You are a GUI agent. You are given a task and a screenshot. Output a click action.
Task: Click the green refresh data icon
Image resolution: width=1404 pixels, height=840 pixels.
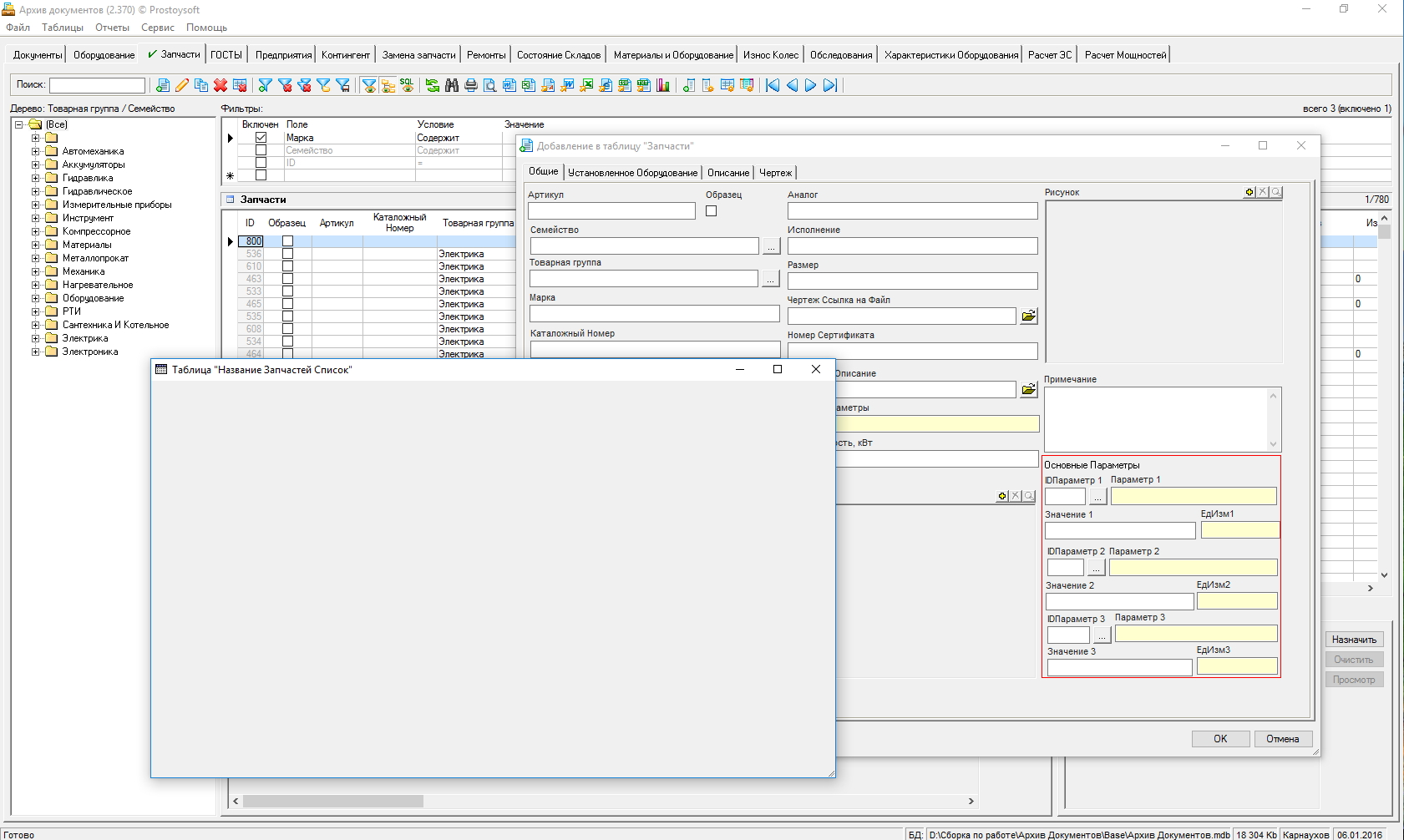(433, 85)
